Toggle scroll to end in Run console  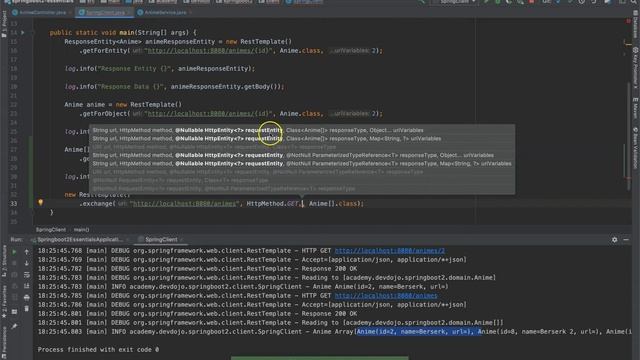[27, 286]
